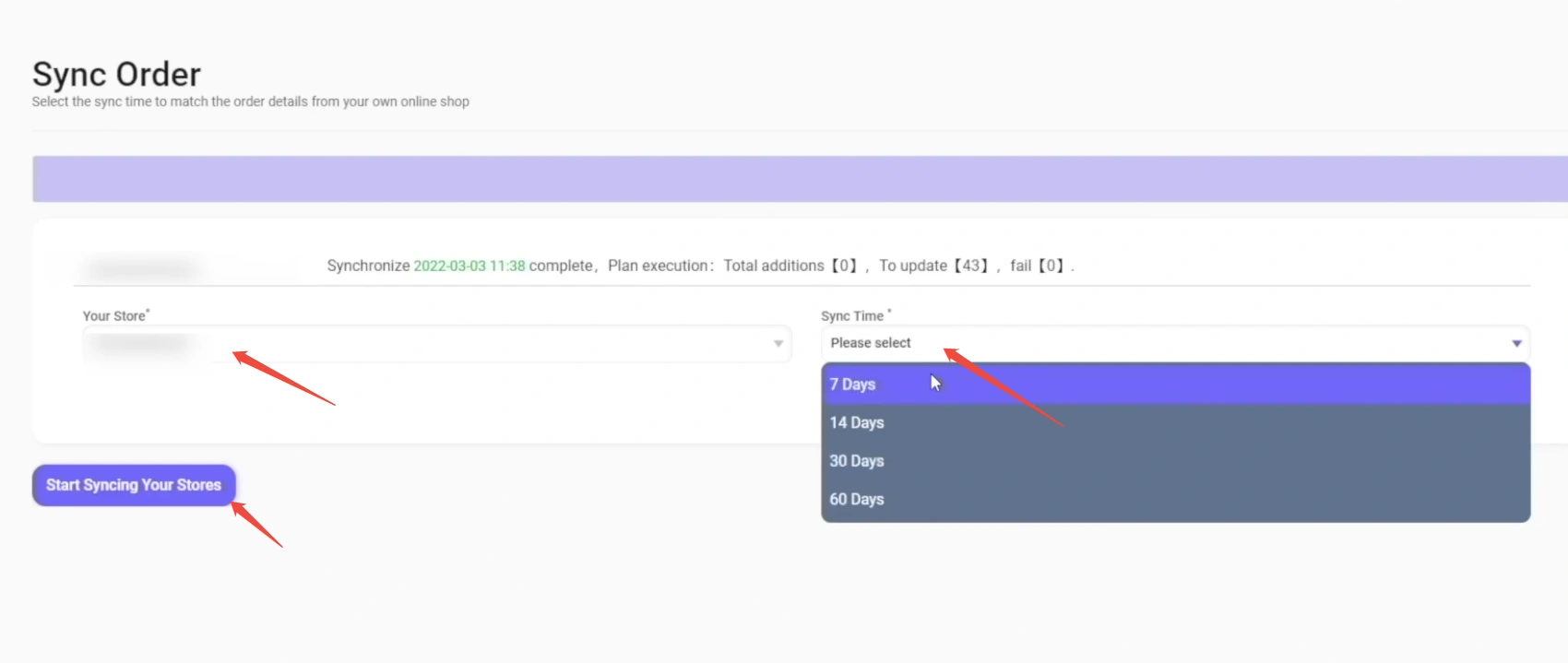Click the sync date 2022-03-03 11:38
The height and width of the screenshot is (663, 1568).
pyautogui.click(x=469, y=266)
